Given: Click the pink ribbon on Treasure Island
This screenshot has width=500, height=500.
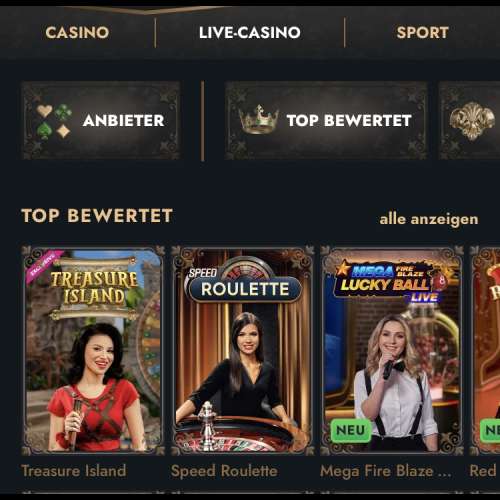Looking at the screenshot, I should [x=44, y=266].
